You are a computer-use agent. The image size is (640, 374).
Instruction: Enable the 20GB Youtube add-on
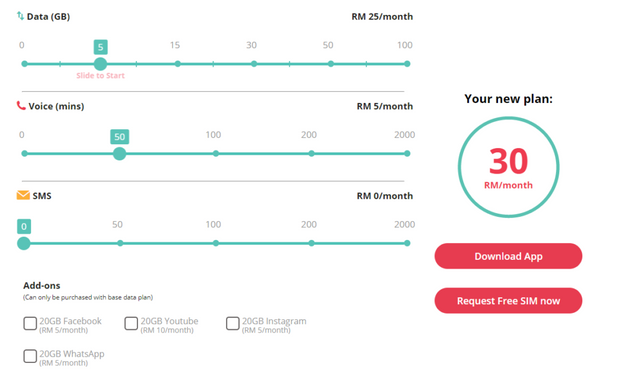tap(131, 323)
